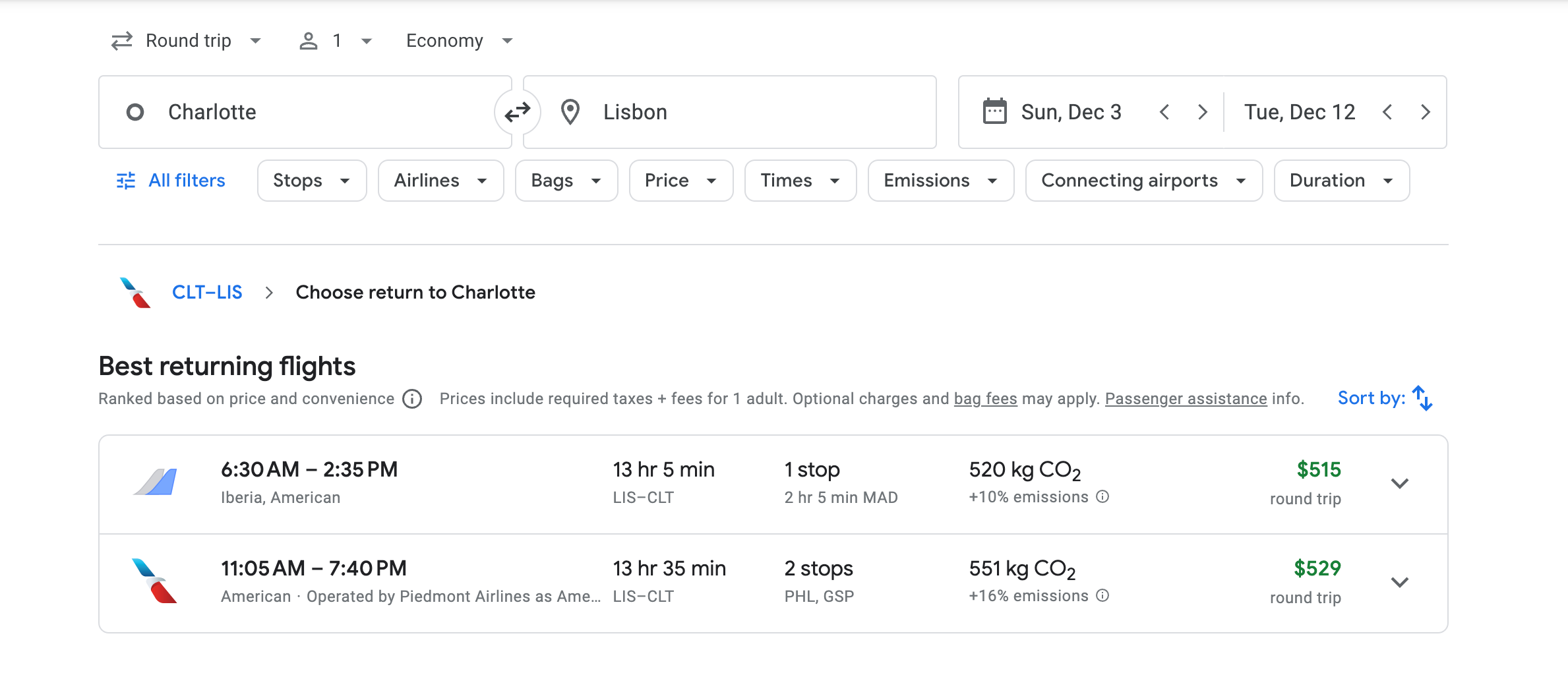Open the Connecting airports filter
This screenshot has height=675, width=1568.
[x=1143, y=180]
